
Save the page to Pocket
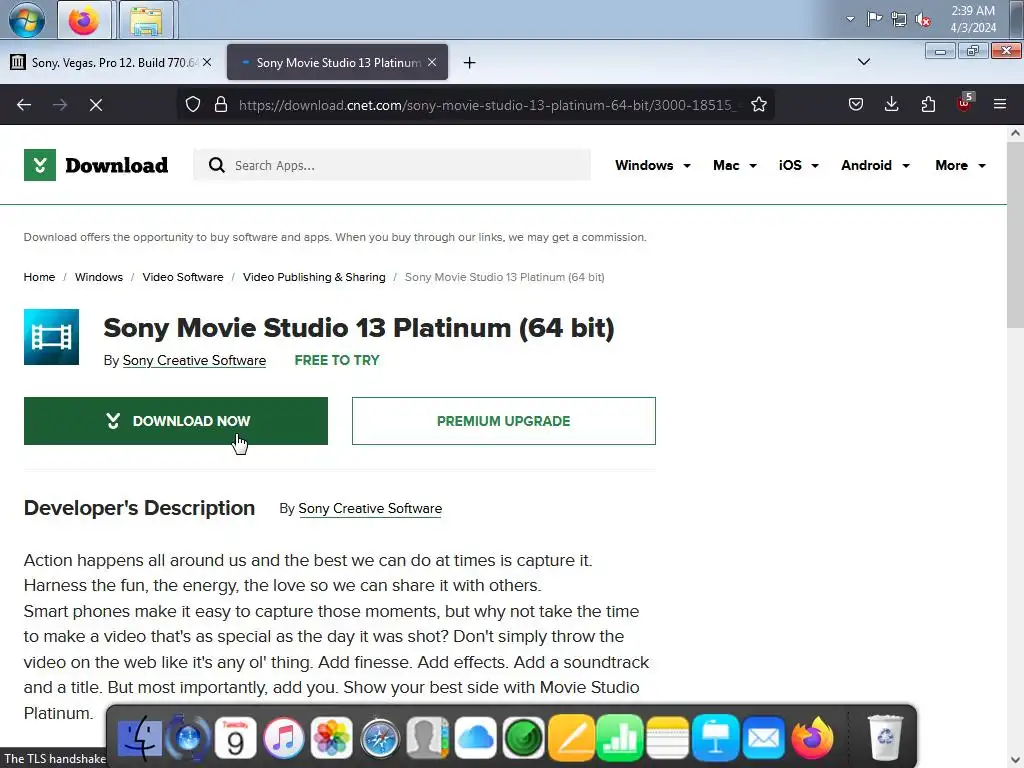tap(856, 104)
